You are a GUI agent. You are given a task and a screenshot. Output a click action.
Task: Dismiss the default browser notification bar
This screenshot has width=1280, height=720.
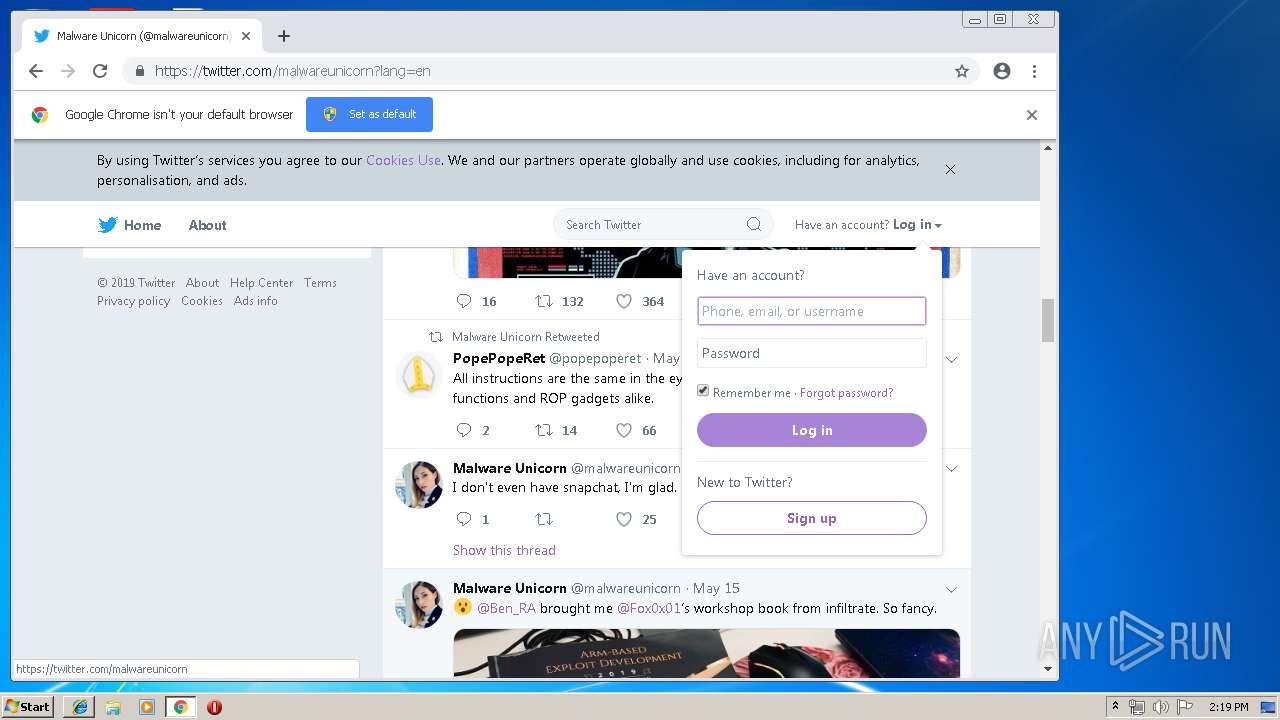1032,115
